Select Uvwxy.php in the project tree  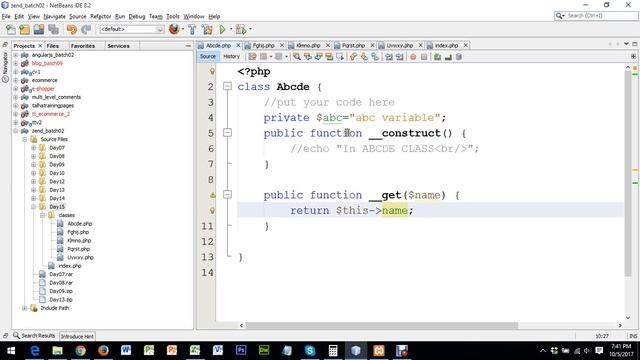[x=80, y=258]
